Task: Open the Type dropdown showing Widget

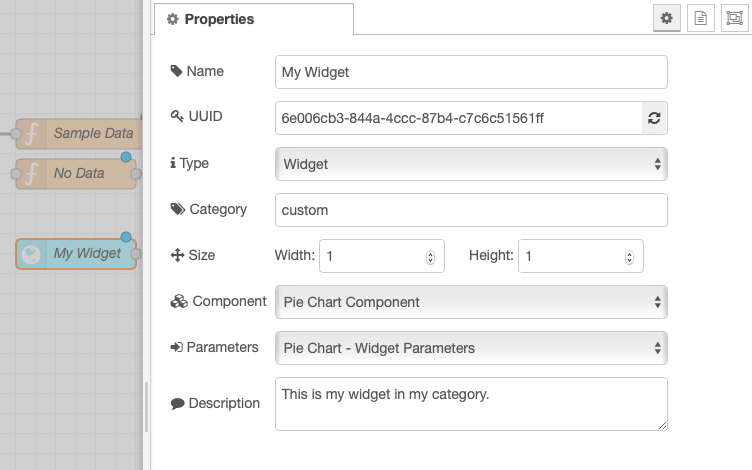Action: 471,164
